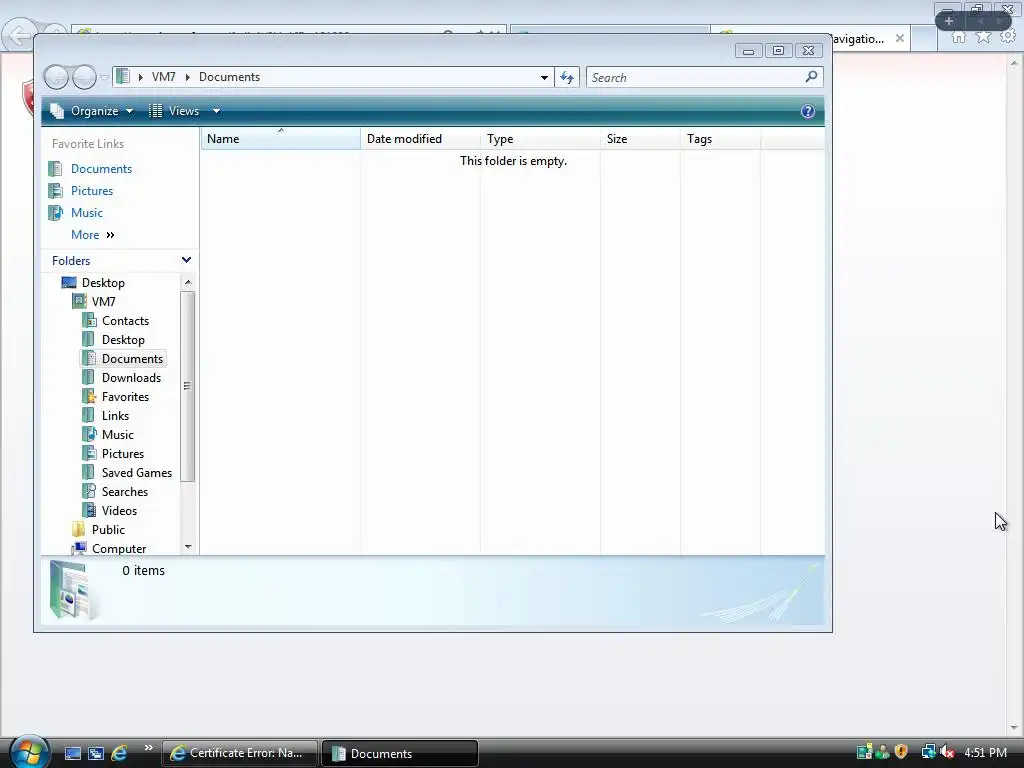This screenshot has height=768, width=1024.
Task: Click the Favorites star folder icon
Action: (x=89, y=396)
